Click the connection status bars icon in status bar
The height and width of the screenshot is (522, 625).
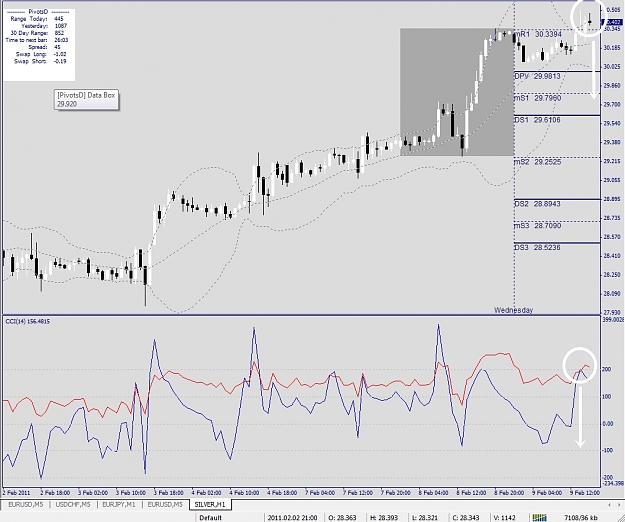(539, 518)
